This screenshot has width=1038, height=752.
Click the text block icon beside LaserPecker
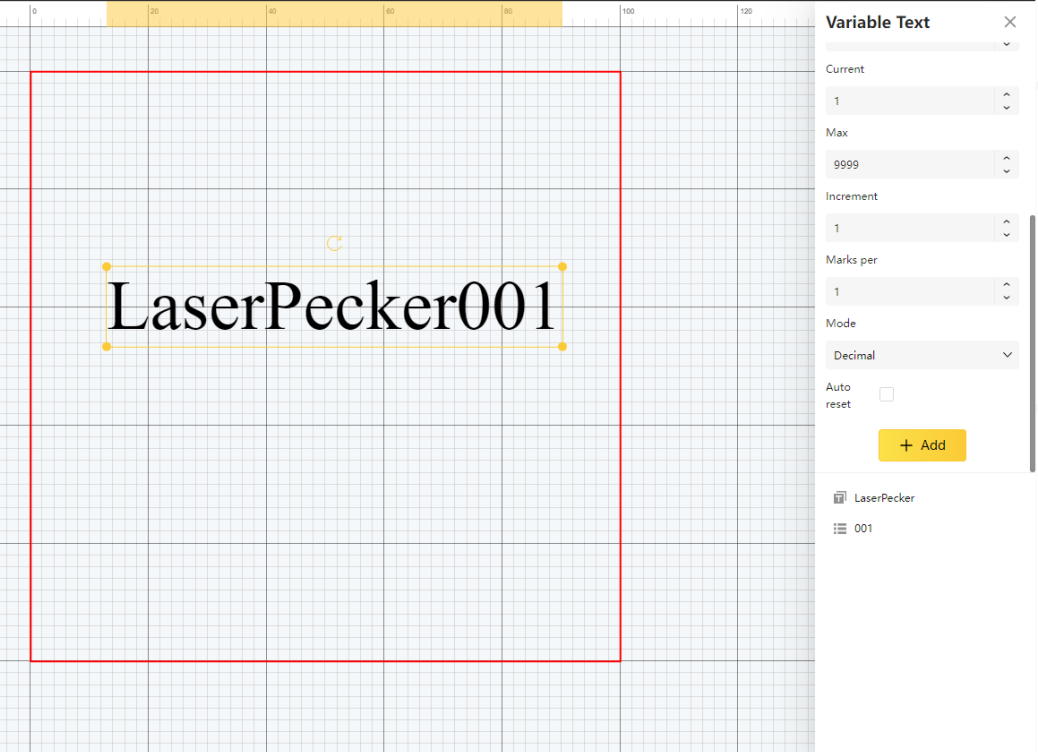(839, 498)
